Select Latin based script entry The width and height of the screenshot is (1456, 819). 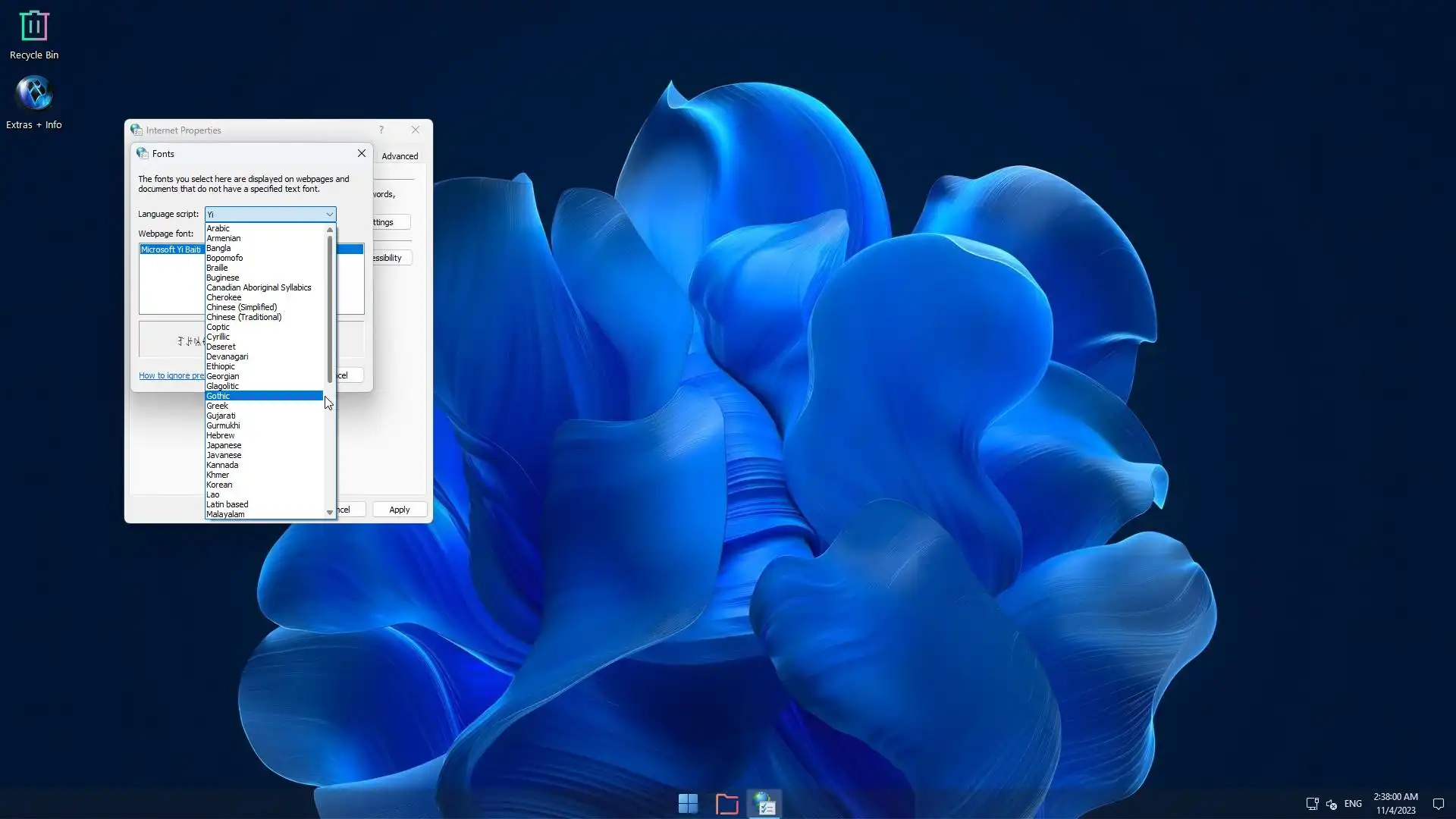[x=227, y=504]
